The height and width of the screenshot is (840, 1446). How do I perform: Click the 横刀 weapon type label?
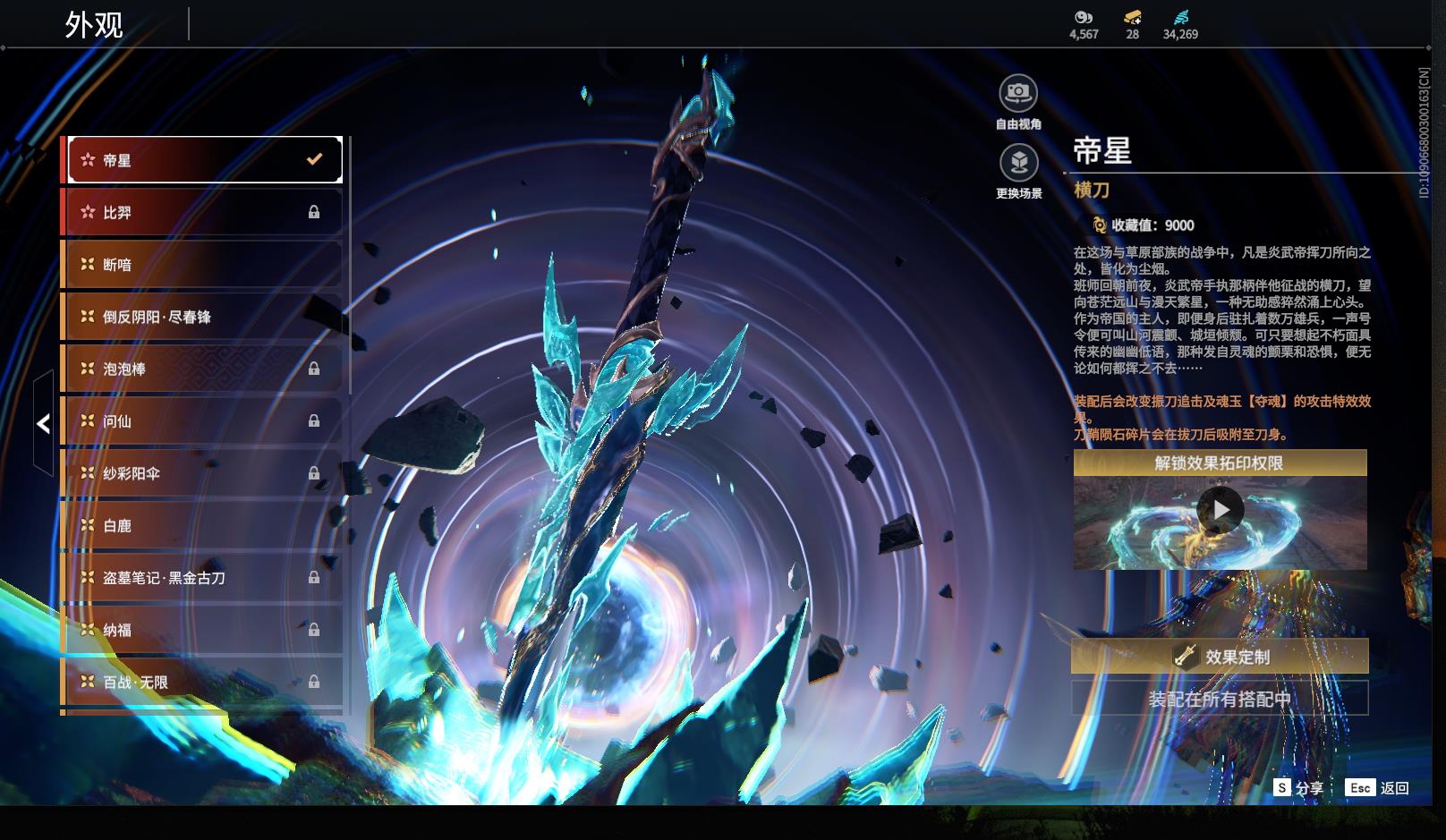coord(1092,190)
